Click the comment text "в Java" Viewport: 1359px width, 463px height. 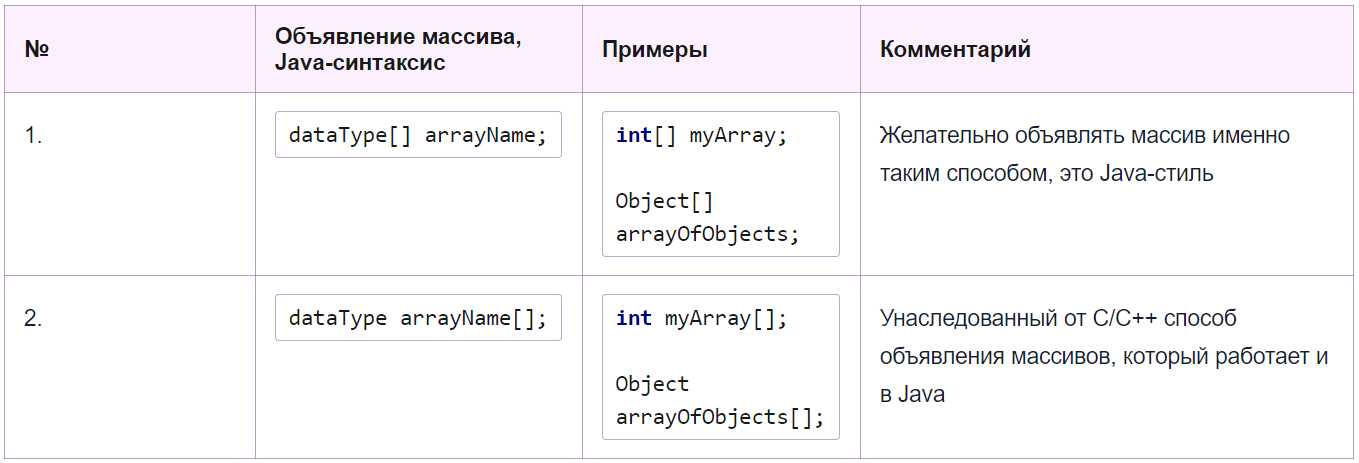tap(912, 394)
